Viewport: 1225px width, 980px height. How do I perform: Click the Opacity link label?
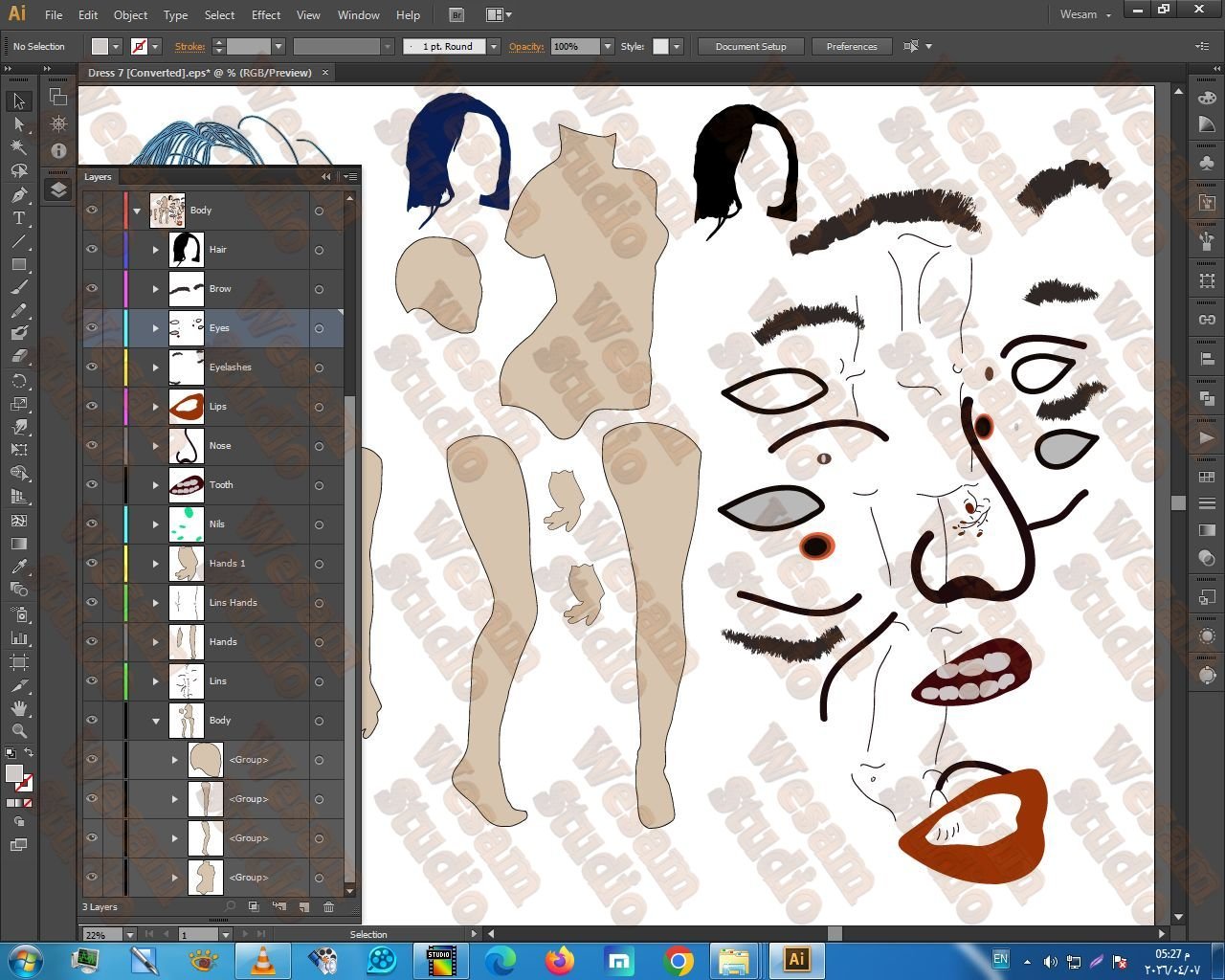[x=526, y=47]
